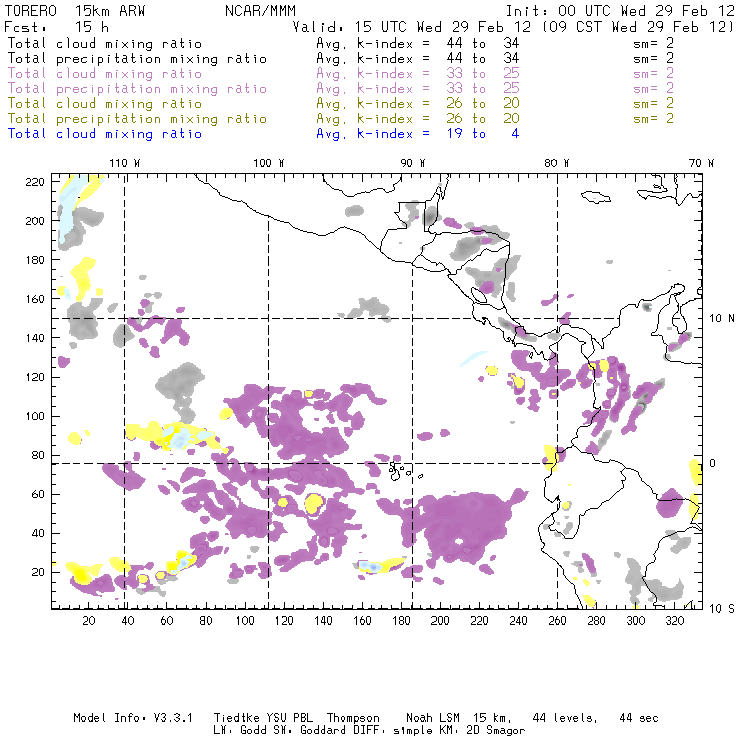This screenshot has width=740, height=740.
Task: Click the '10 S' latitude label
Action: pyautogui.click(x=722, y=609)
